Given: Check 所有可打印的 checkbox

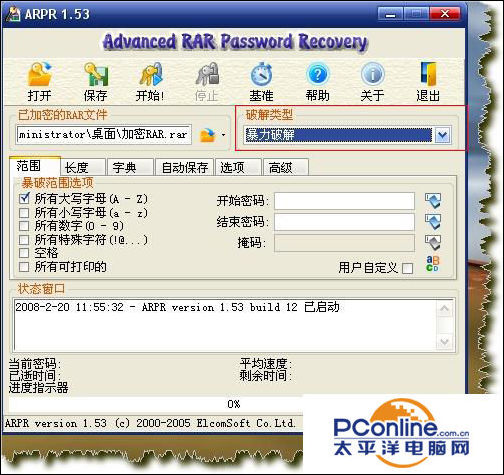Looking at the screenshot, I should click(24, 267).
